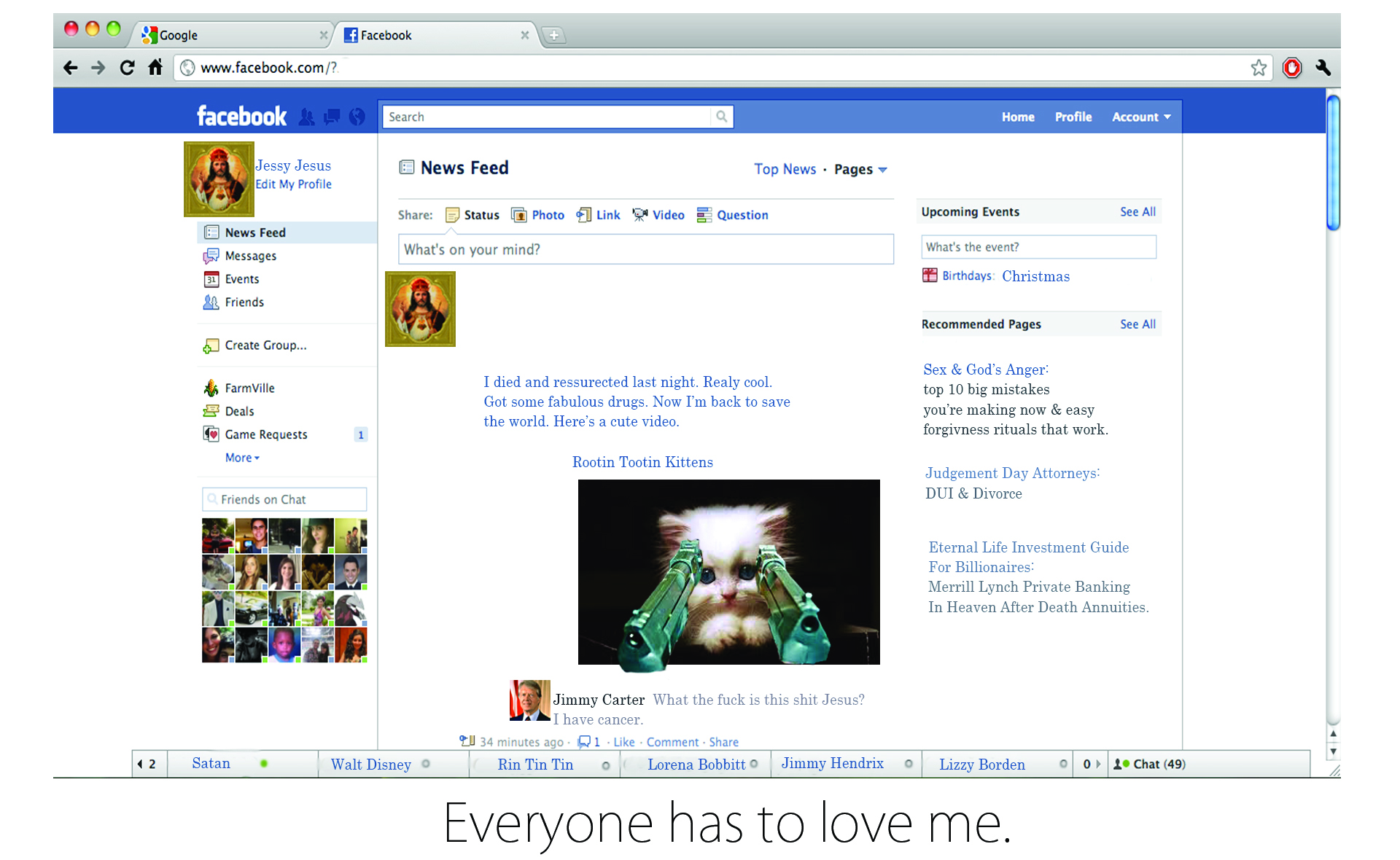The image size is (1400, 860).
Task: Open the Rootin Tootin Kittens video link
Action: click(642, 462)
